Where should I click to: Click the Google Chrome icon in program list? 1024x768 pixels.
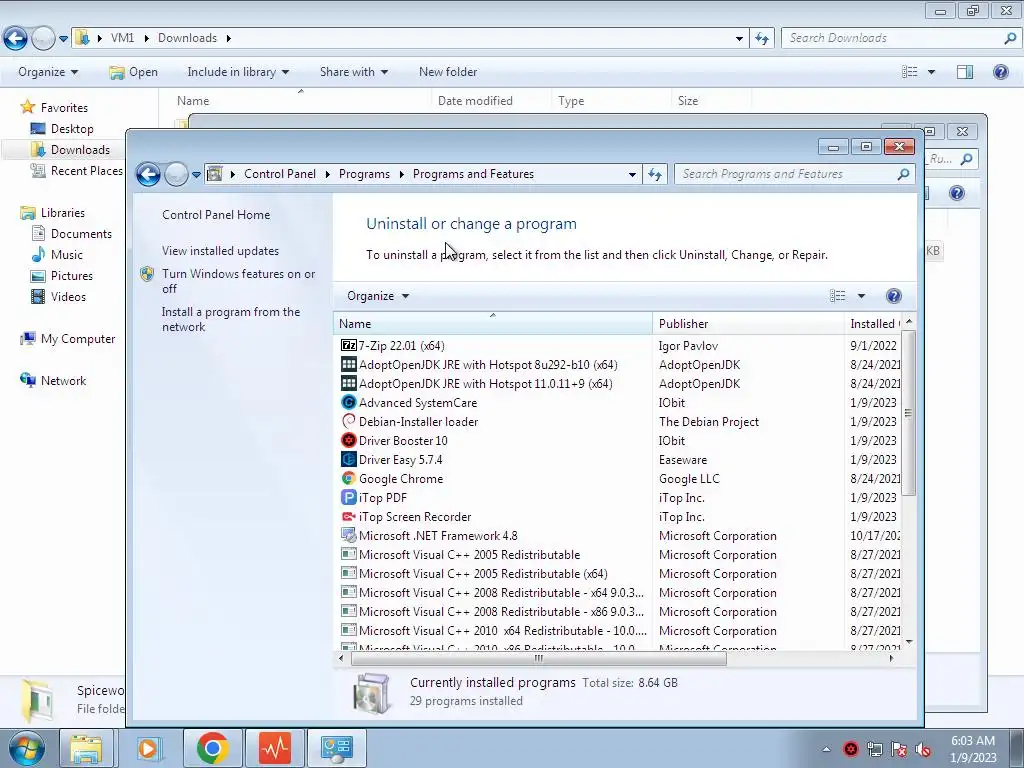click(x=349, y=478)
